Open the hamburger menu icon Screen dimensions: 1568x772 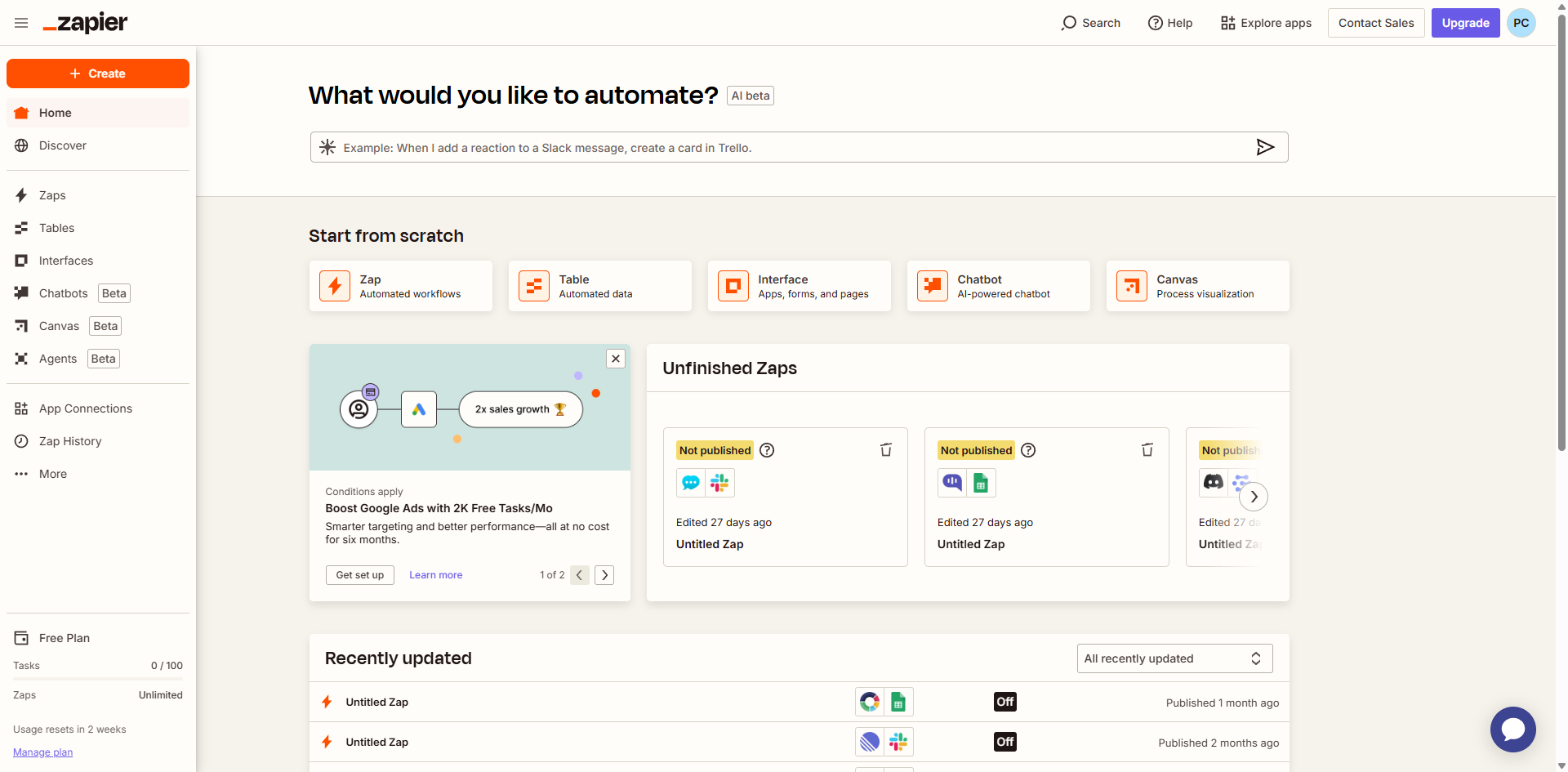pos(21,23)
